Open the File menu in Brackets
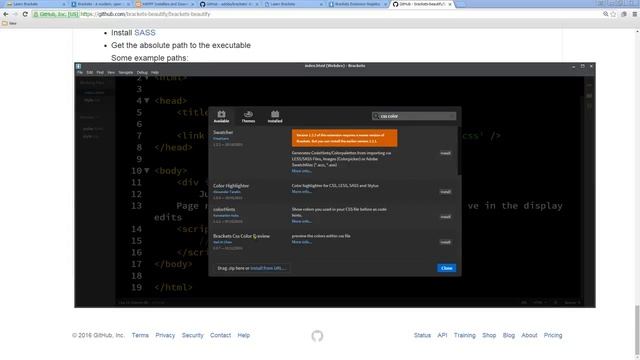This screenshot has height=360, width=640. tap(80, 72)
